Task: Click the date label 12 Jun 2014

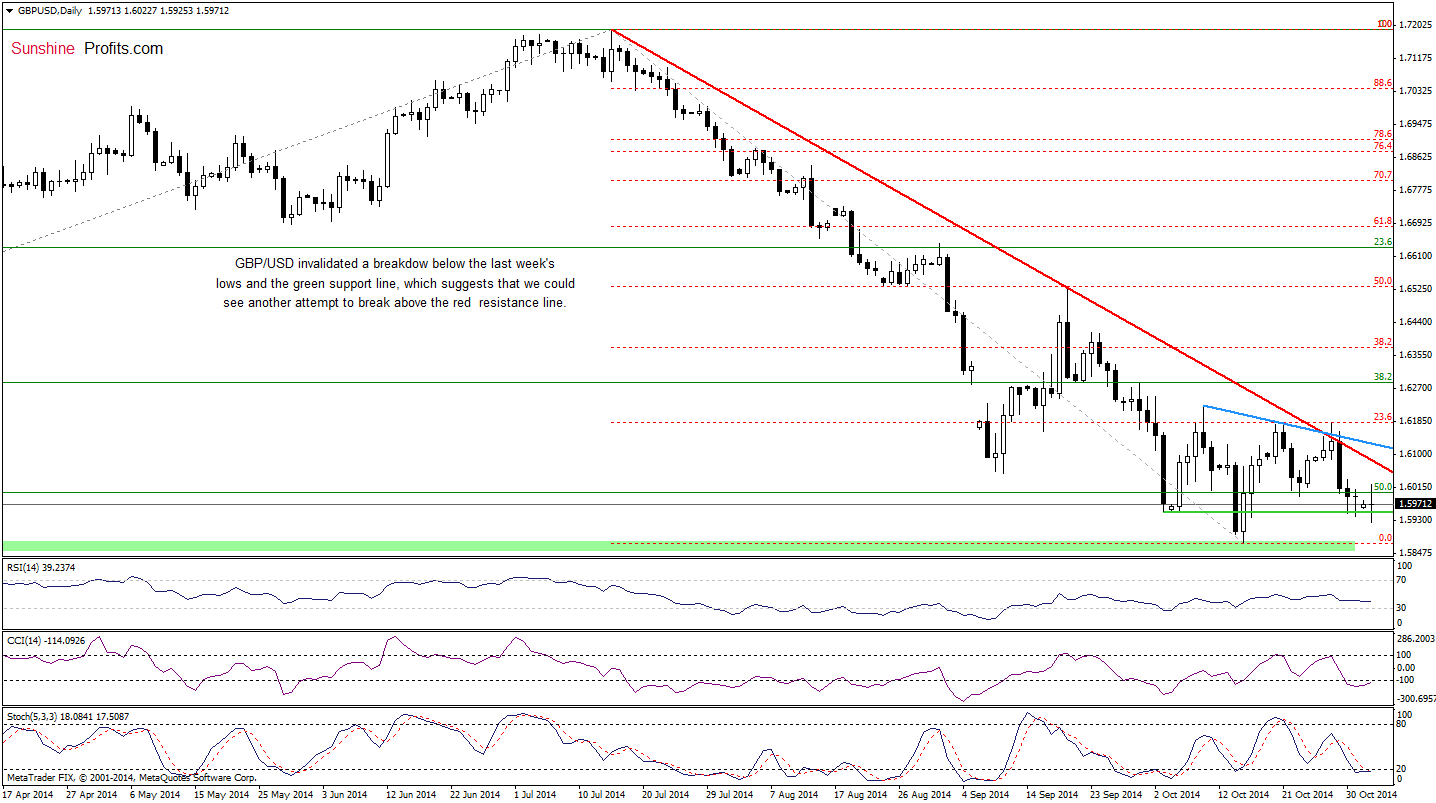Action: click(410, 794)
